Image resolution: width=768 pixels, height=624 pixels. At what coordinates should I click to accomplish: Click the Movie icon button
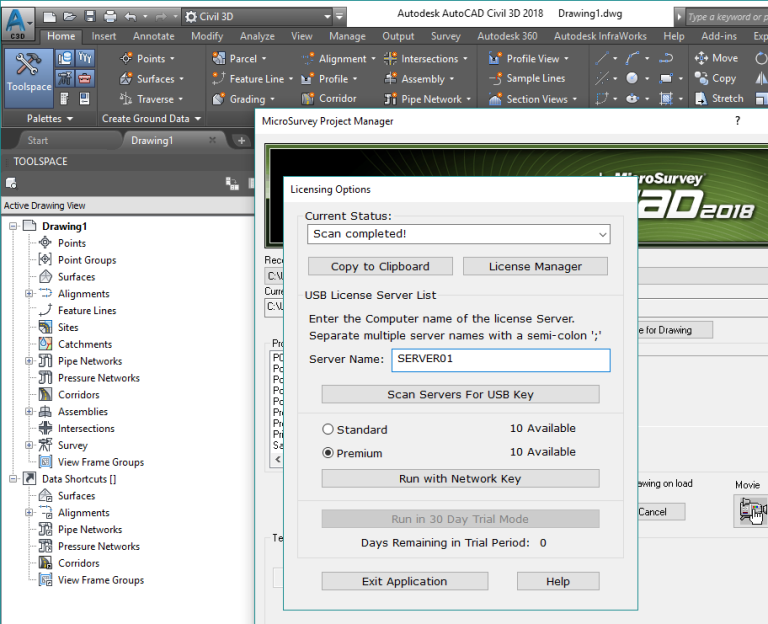tap(749, 510)
